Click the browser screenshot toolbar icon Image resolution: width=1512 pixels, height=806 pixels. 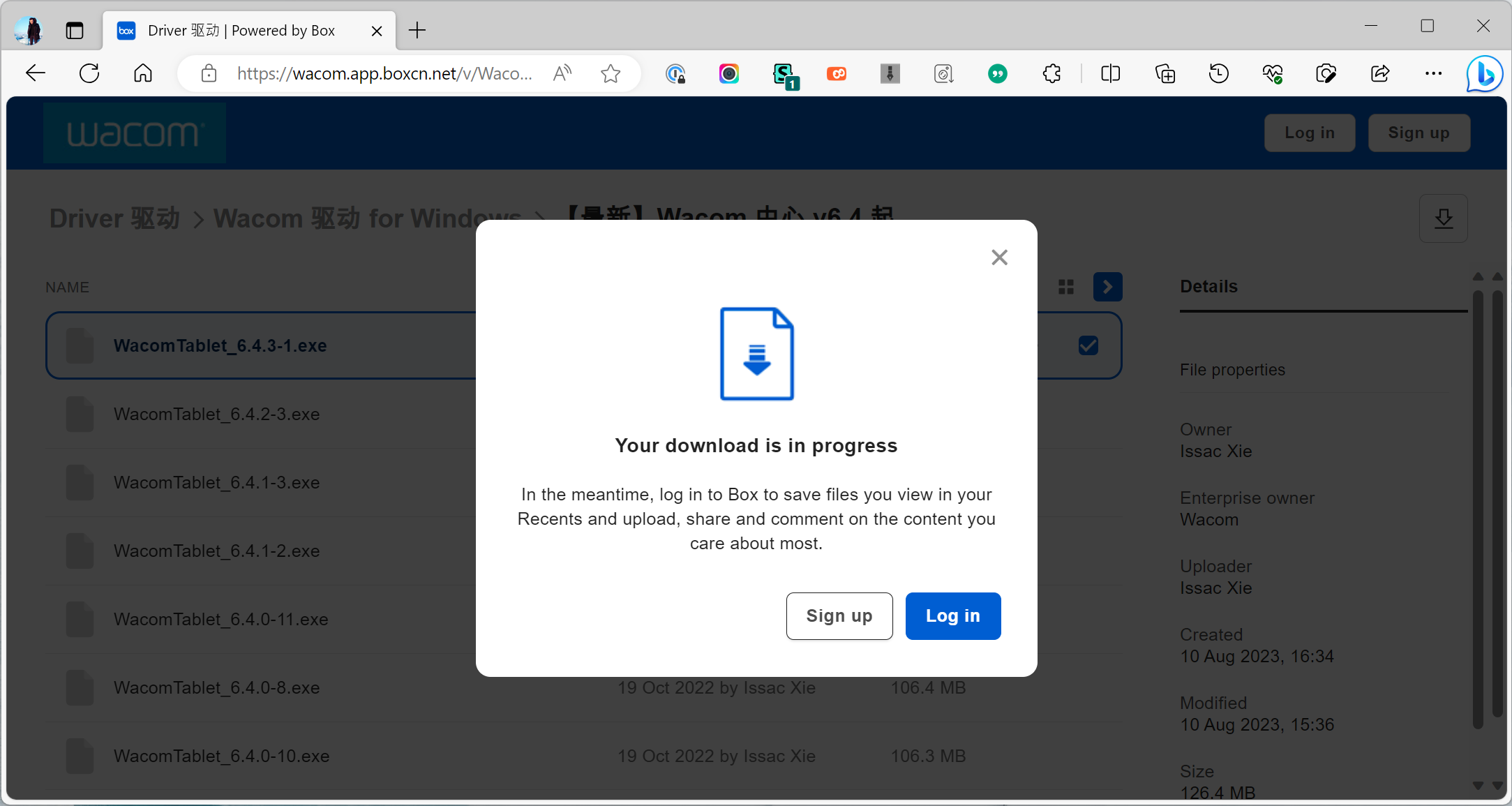point(1326,73)
